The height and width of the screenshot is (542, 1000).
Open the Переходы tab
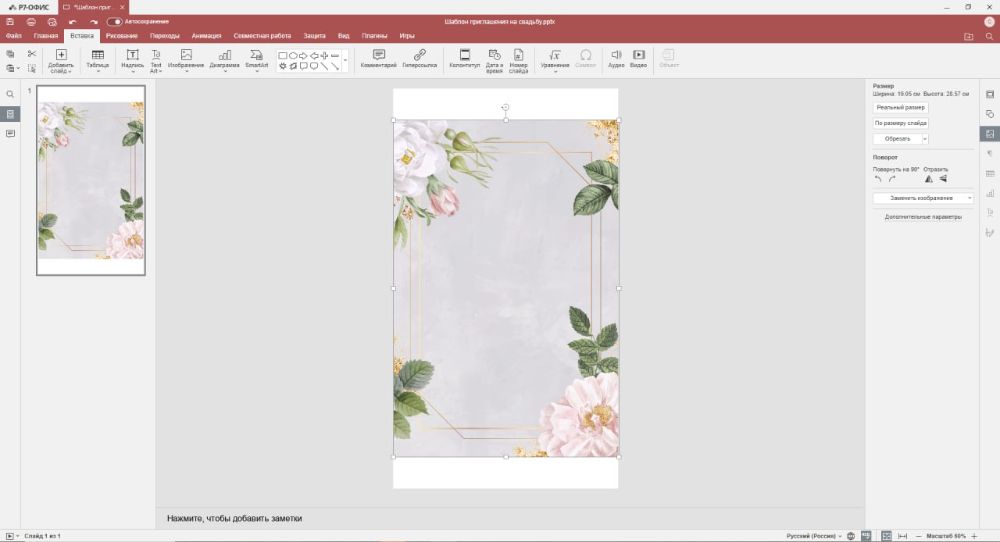[x=165, y=35]
